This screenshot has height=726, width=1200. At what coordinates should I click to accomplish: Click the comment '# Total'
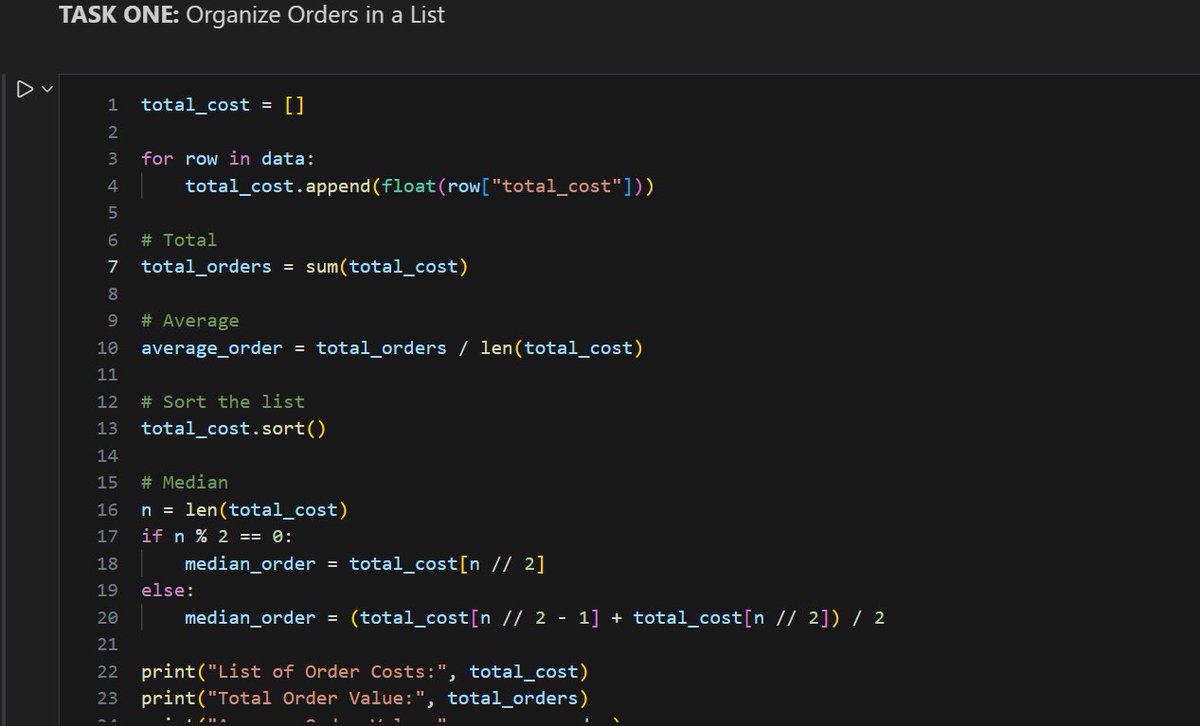179,240
